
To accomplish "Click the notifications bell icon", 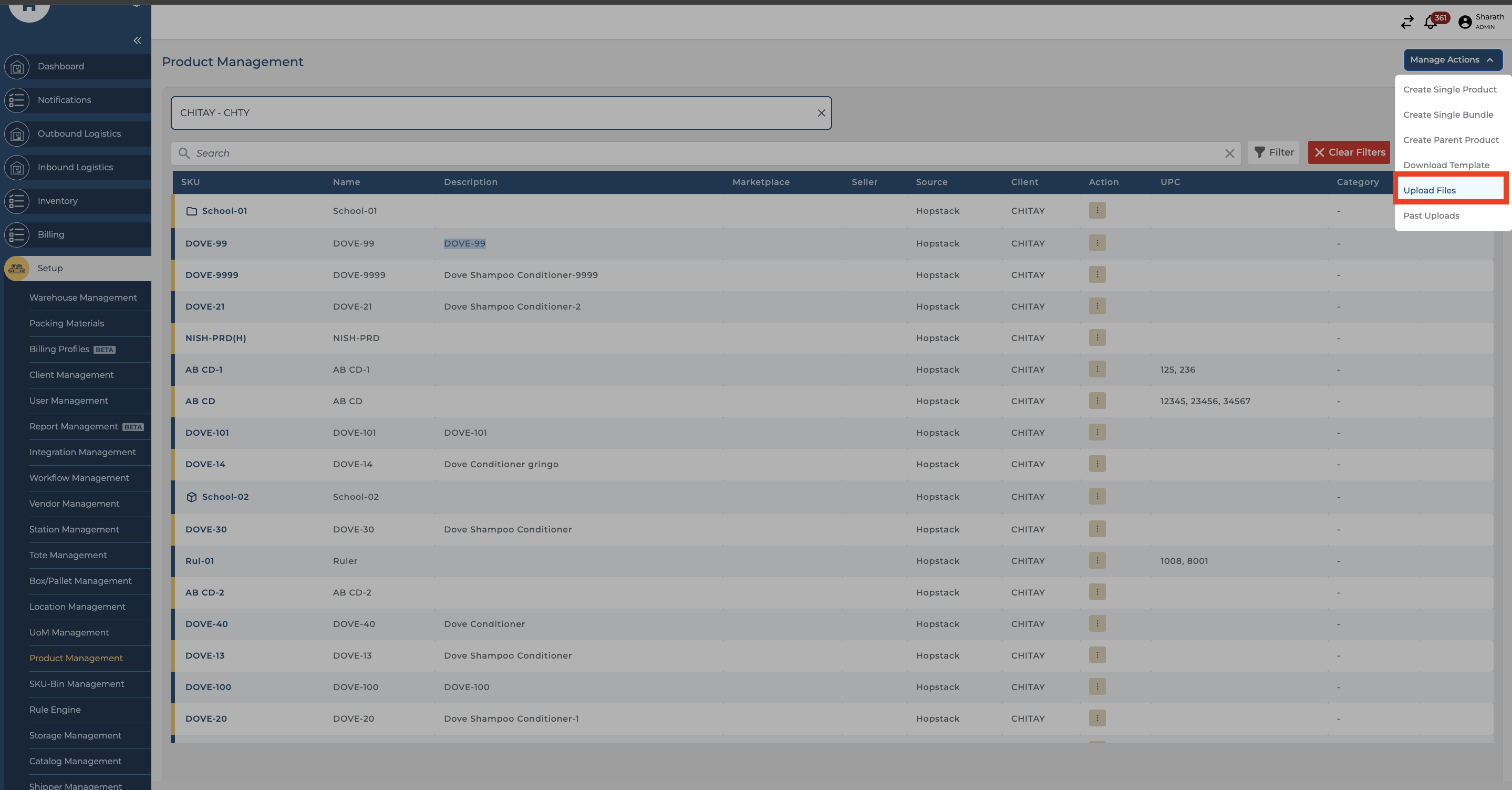I will pyautogui.click(x=1431, y=22).
